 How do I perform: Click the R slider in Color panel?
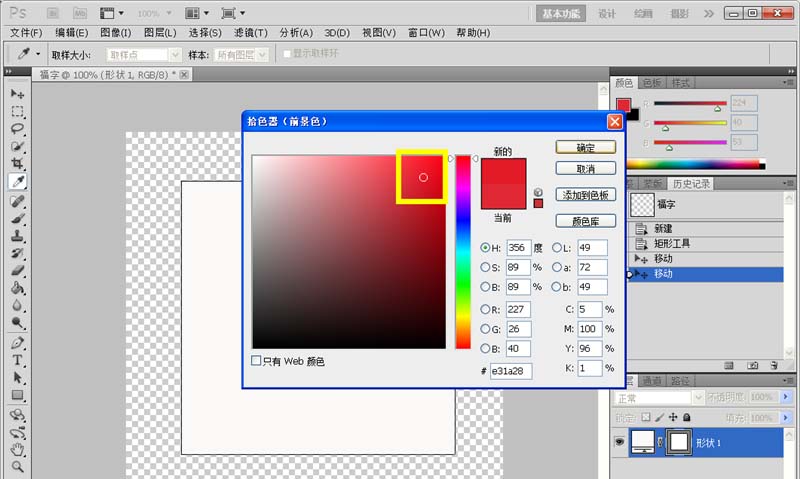pos(690,104)
